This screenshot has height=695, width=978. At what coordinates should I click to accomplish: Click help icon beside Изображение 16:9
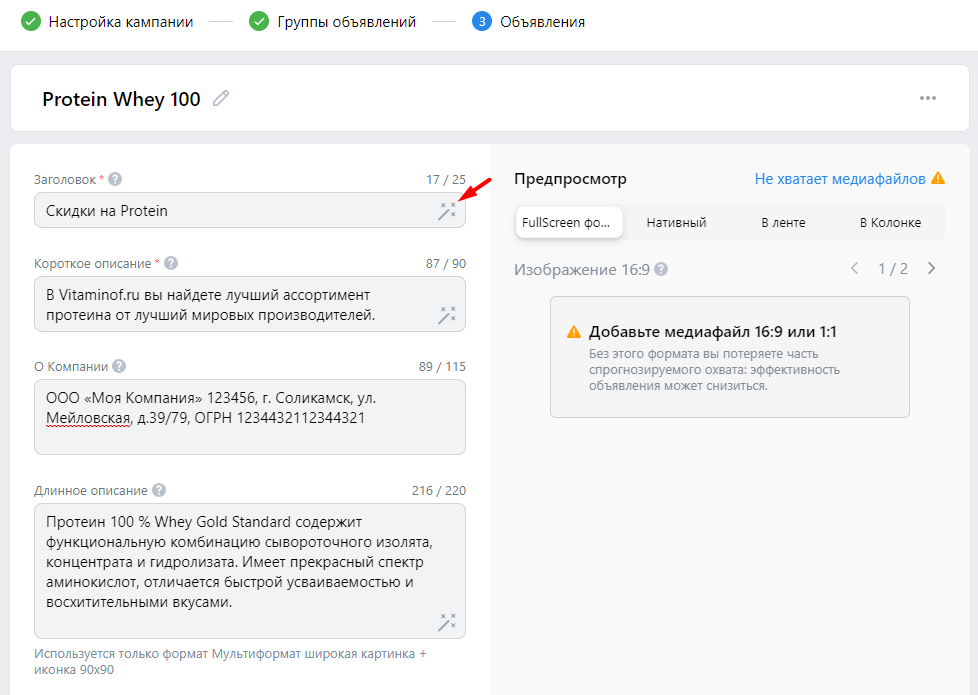pos(661,269)
